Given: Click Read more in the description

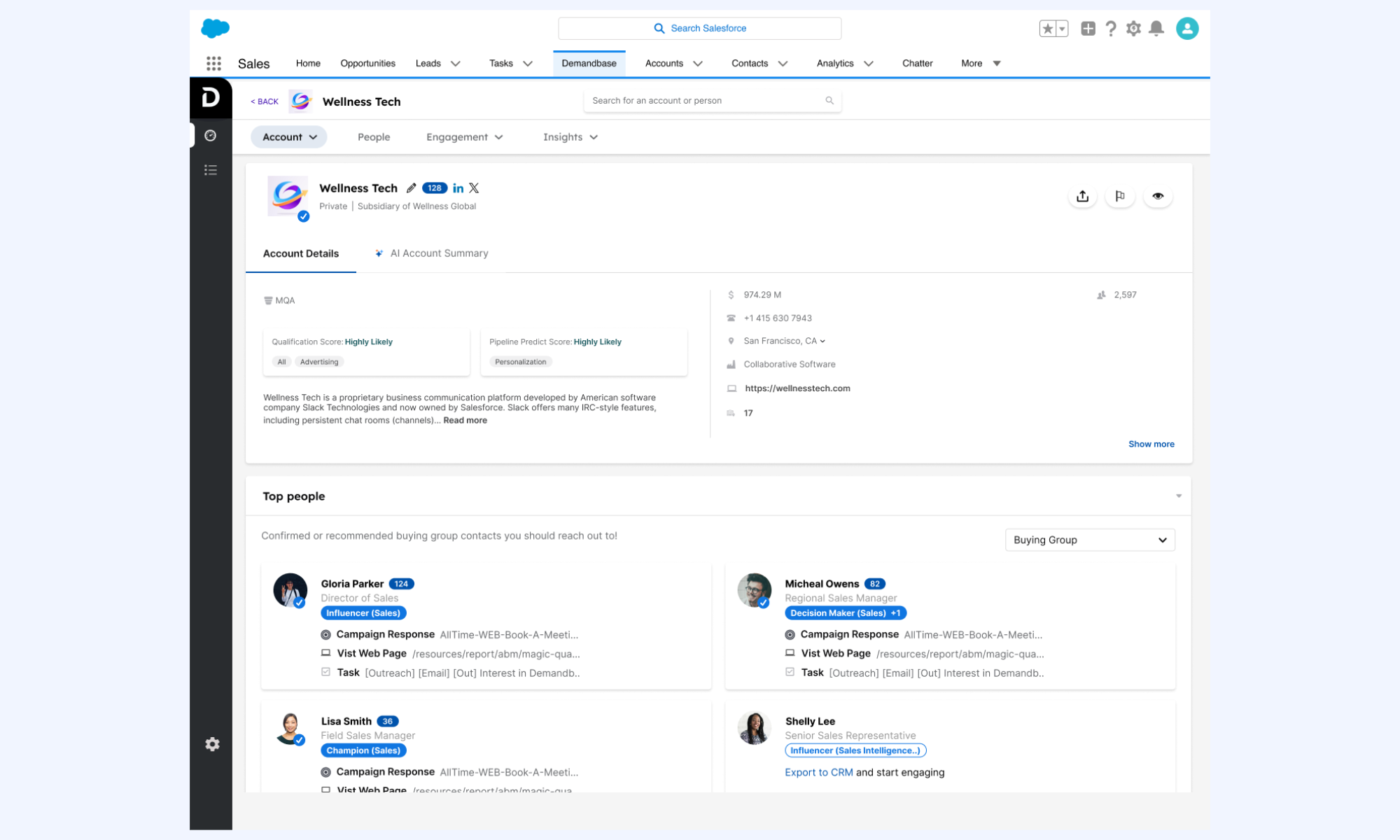Looking at the screenshot, I should pos(465,421).
